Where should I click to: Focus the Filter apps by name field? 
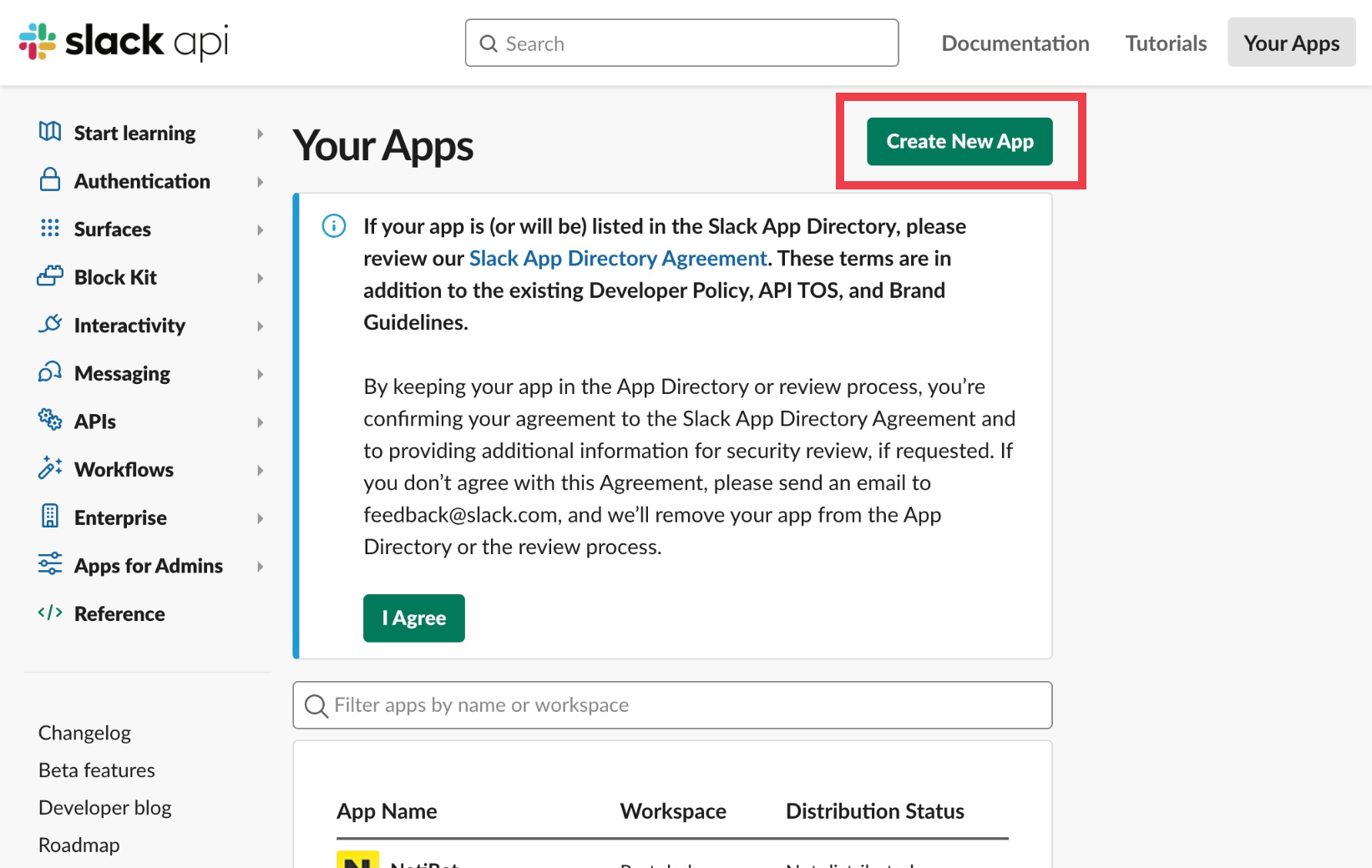[672, 705]
